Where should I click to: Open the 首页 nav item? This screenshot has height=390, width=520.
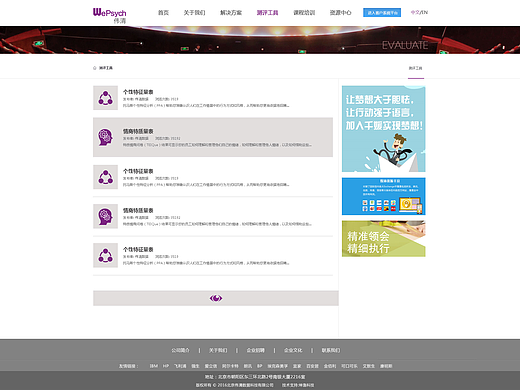163,13
